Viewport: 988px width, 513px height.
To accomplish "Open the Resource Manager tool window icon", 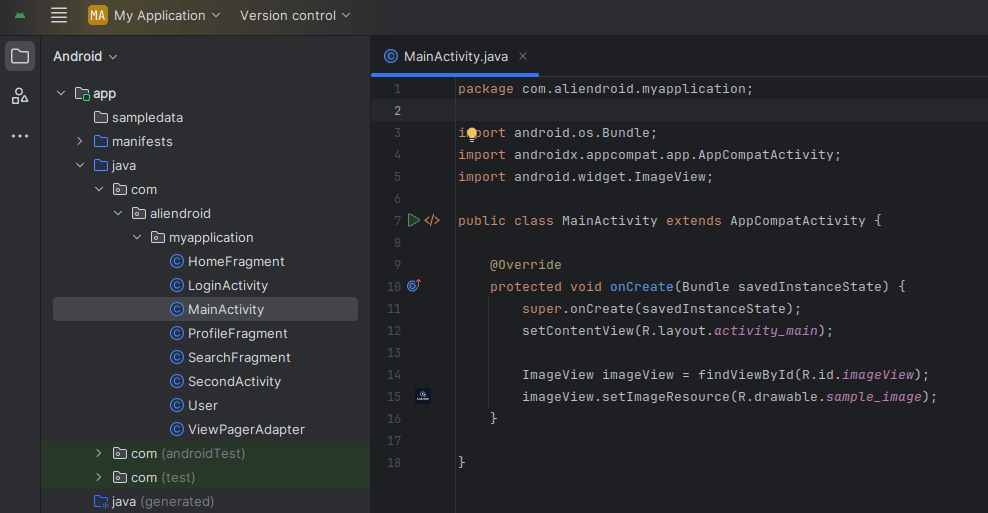I will (20, 96).
